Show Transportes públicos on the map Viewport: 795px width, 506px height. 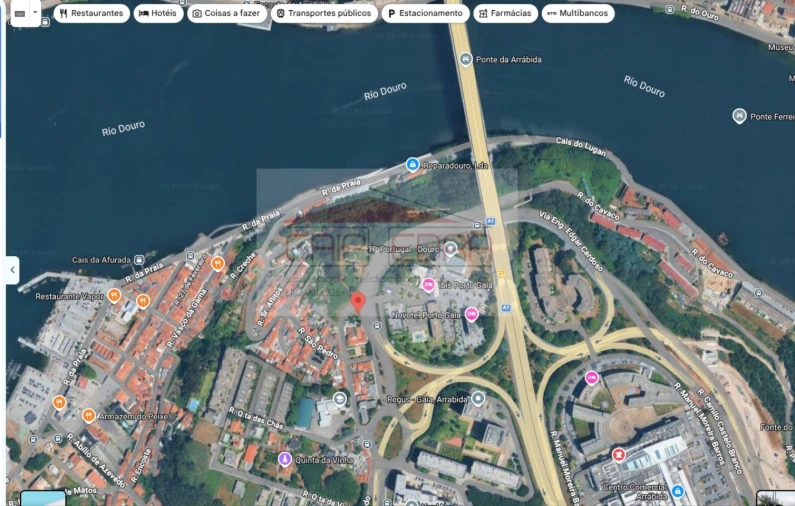click(324, 13)
